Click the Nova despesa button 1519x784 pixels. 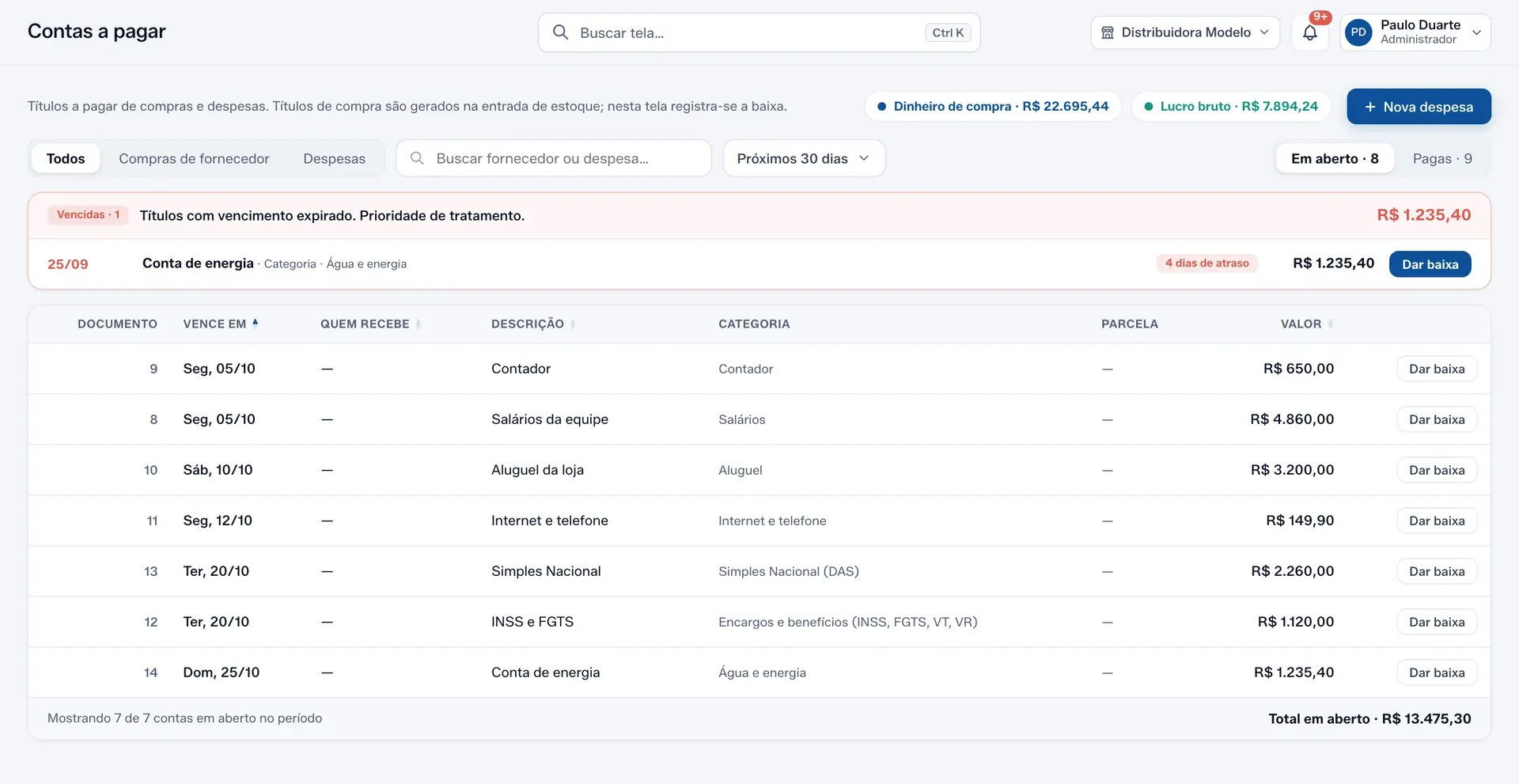pos(1419,107)
